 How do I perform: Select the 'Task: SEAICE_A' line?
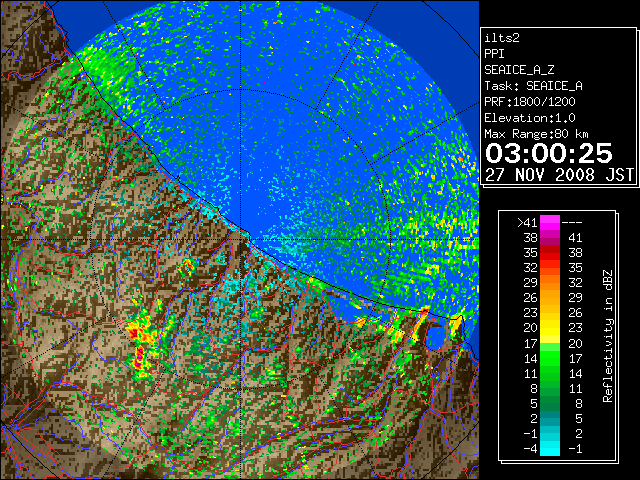(x=533, y=86)
